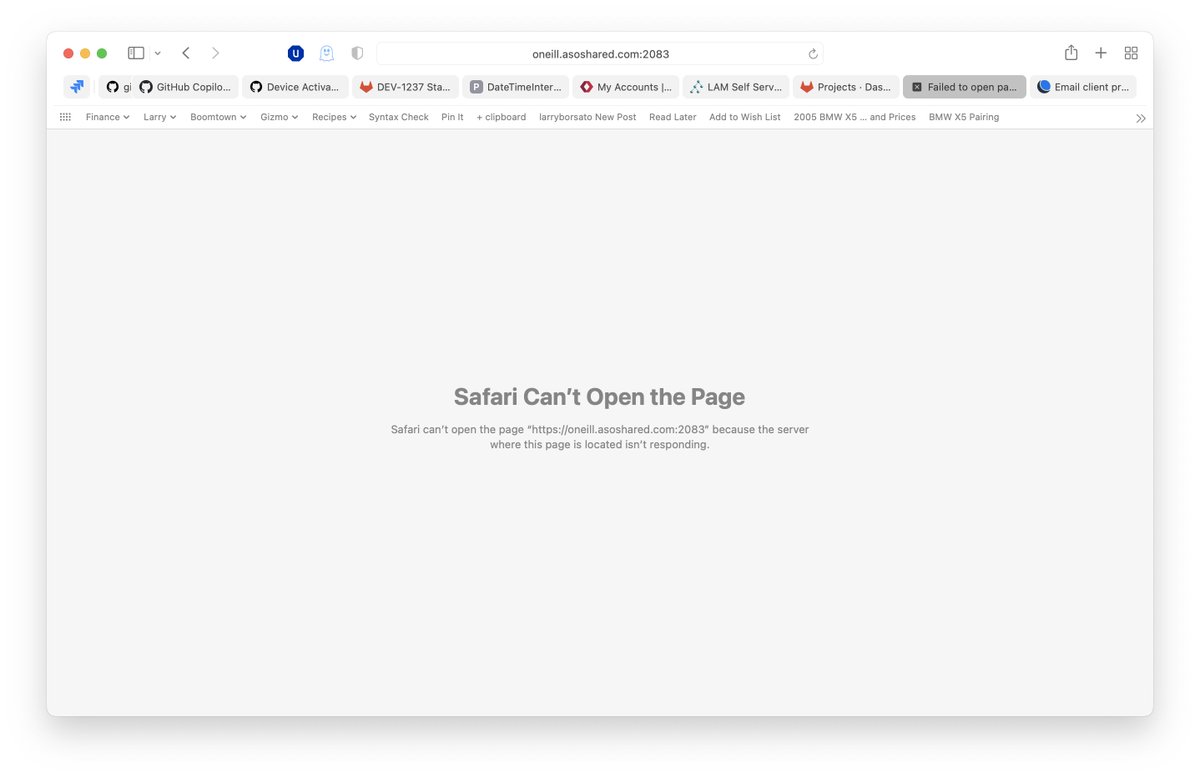
Task: Switch to the DEV-1237 GitLab tab
Action: point(405,87)
